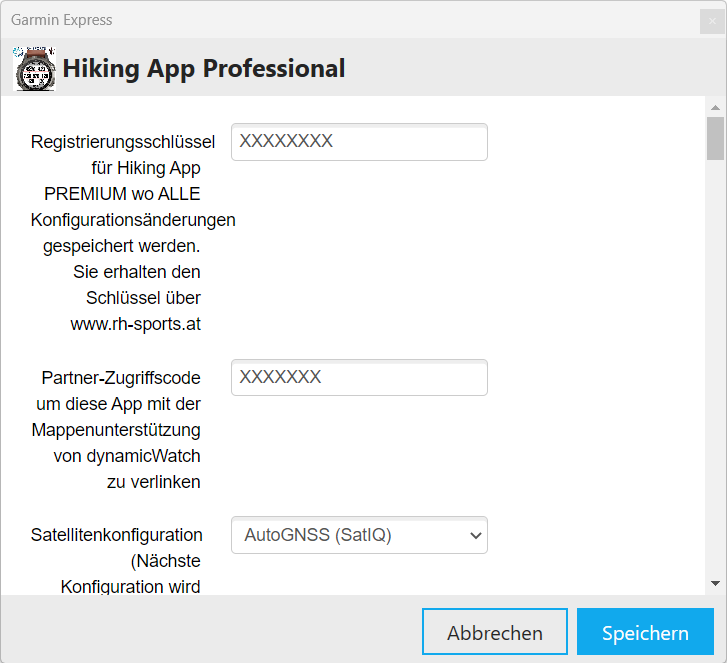Image resolution: width=727 pixels, height=663 pixels.
Task: Click the Hiking App watch icon
Action: click(x=34, y=68)
